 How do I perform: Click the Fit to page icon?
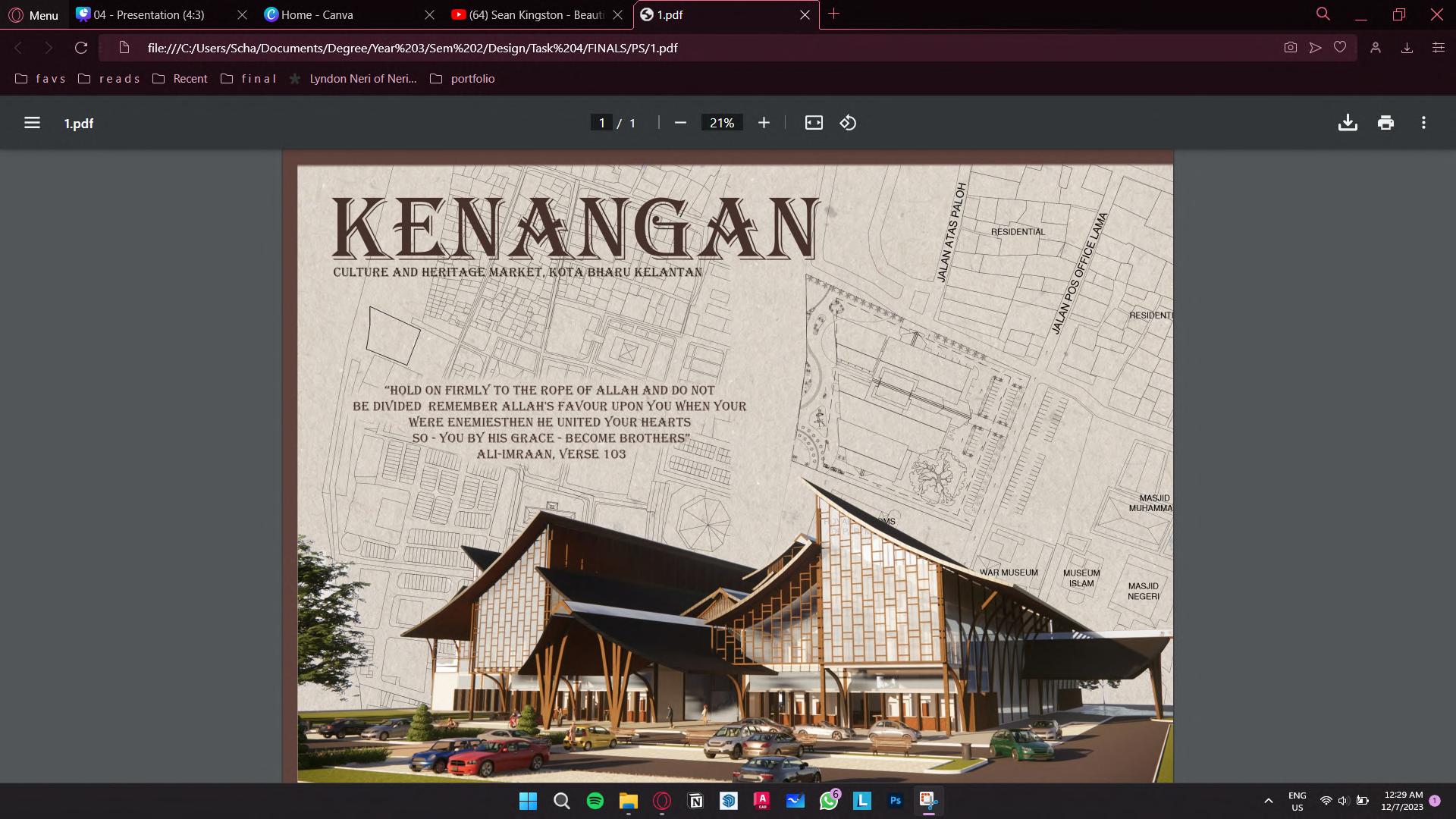(x=814, y=123)
